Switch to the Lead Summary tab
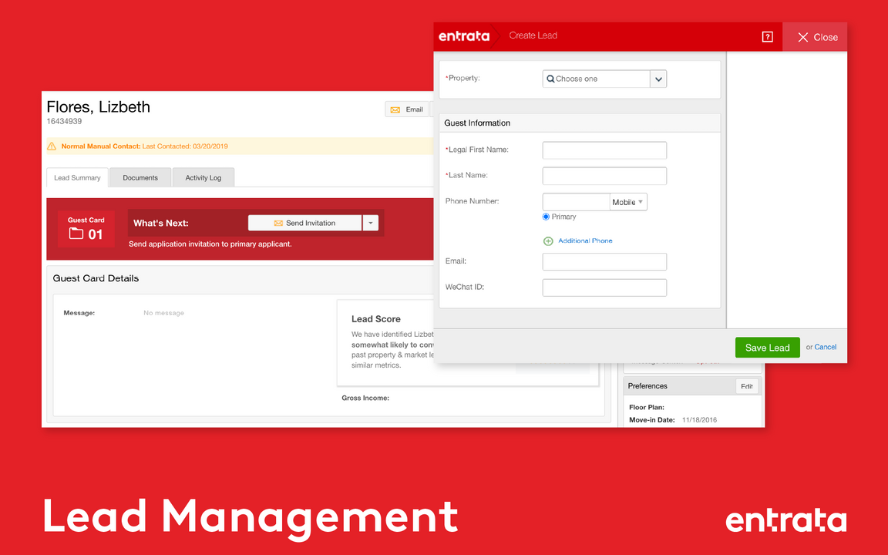The height and width of the screenshot is (555, 888). point(77,177)
